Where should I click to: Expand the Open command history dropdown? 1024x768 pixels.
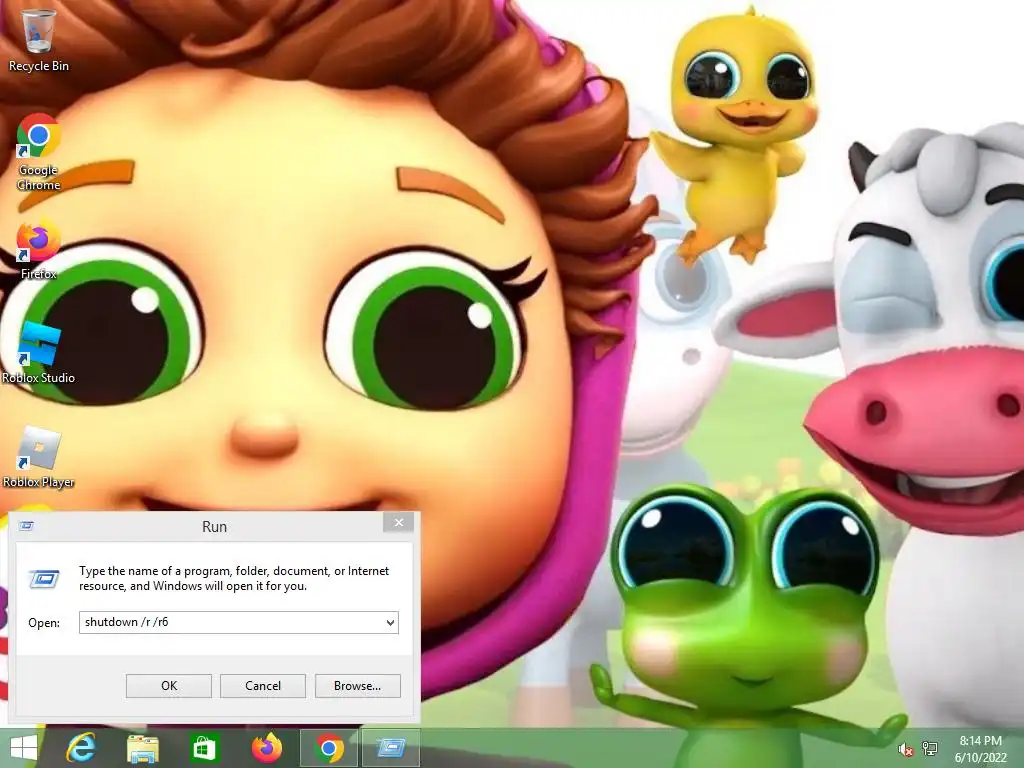click(x=390, y=622)
